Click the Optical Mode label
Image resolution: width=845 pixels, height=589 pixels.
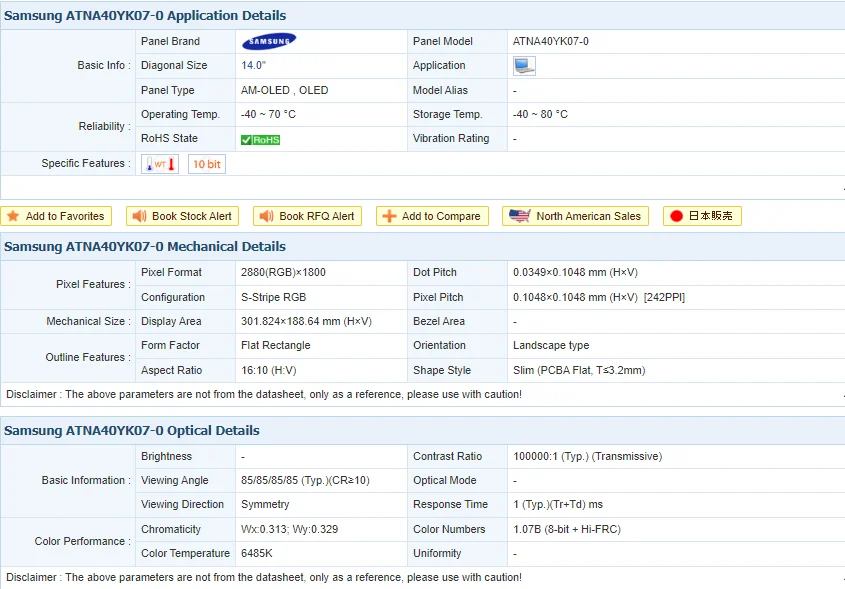445,481
